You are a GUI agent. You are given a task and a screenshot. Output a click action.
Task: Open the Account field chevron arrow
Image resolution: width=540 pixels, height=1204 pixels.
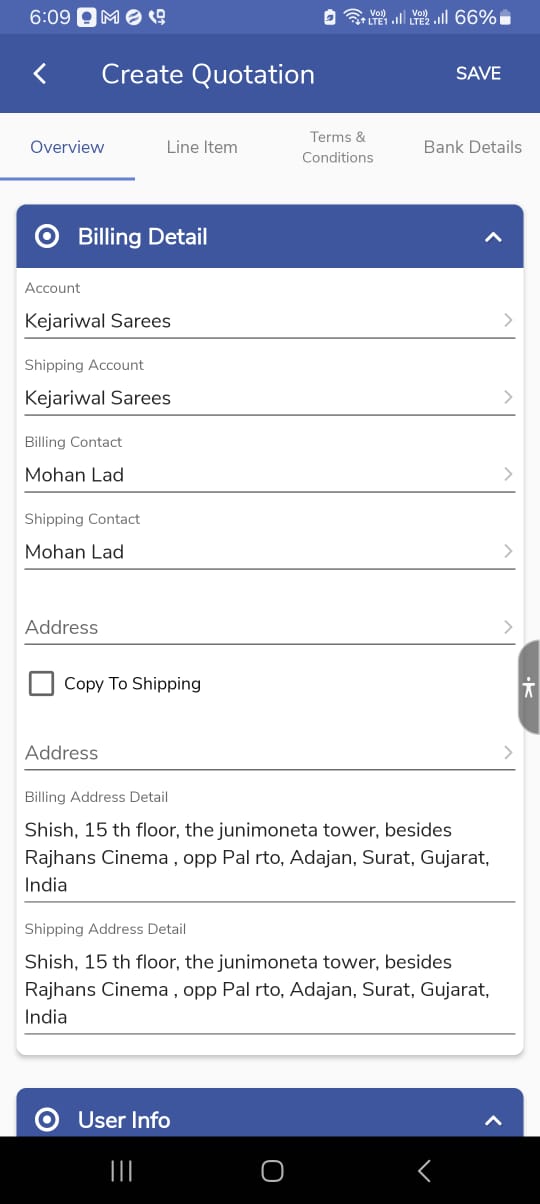(508, 320)
